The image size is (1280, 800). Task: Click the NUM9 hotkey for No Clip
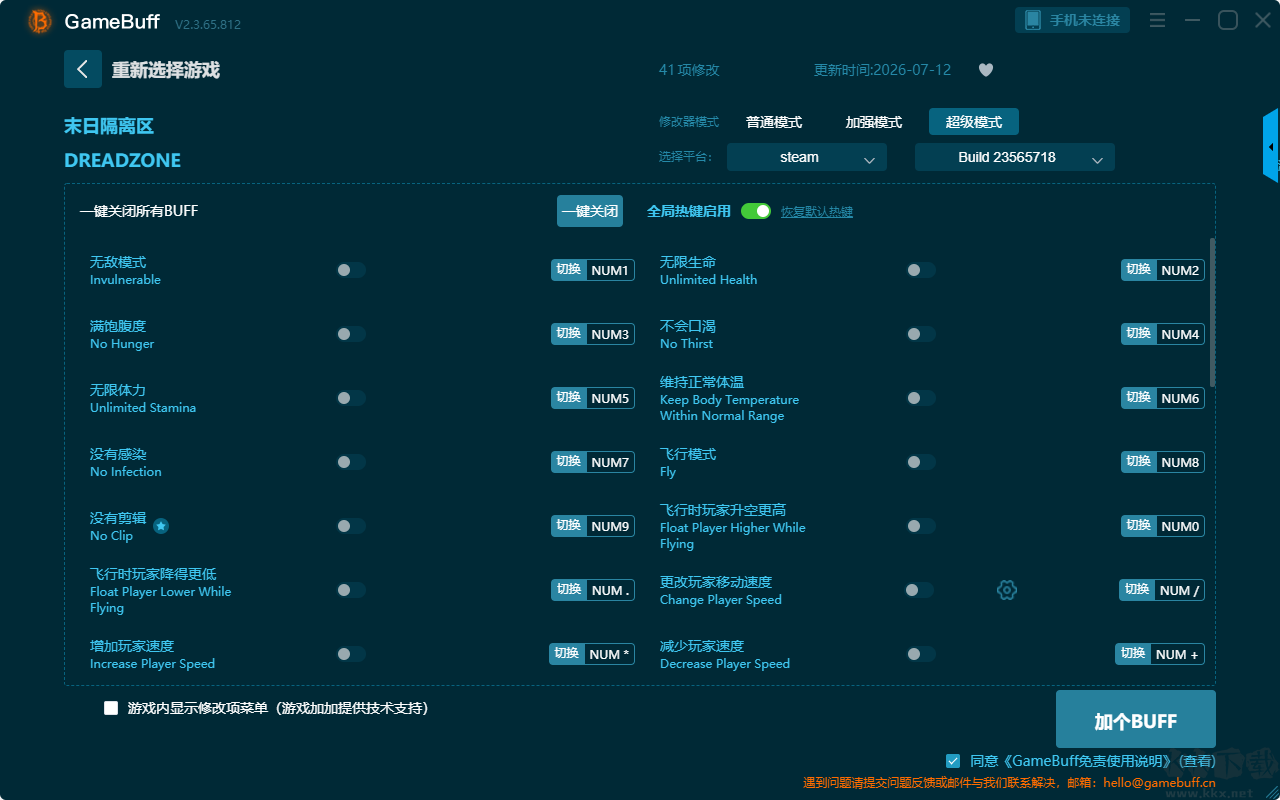[593, 526]
